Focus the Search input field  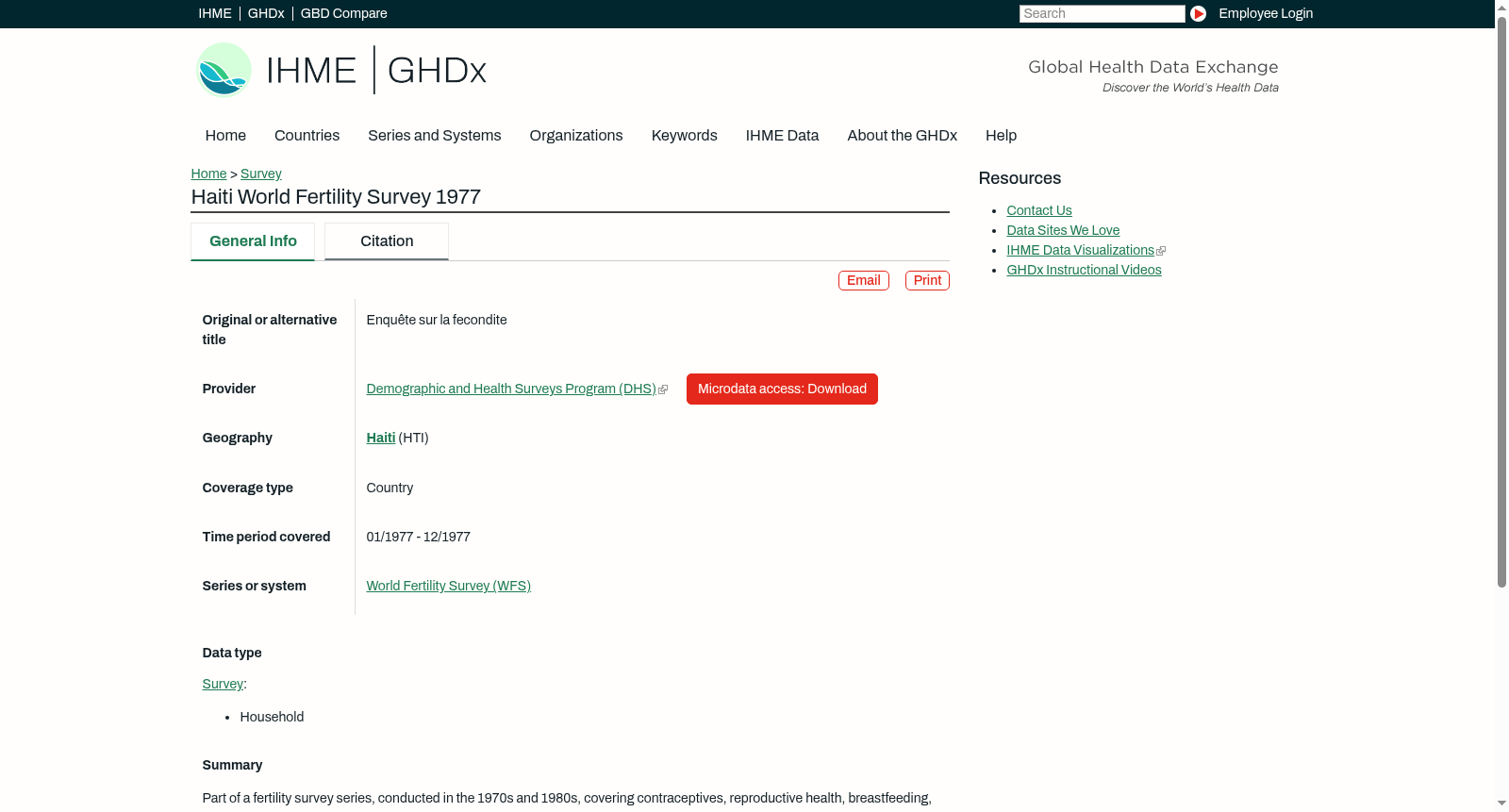[x=1102, y=13]
